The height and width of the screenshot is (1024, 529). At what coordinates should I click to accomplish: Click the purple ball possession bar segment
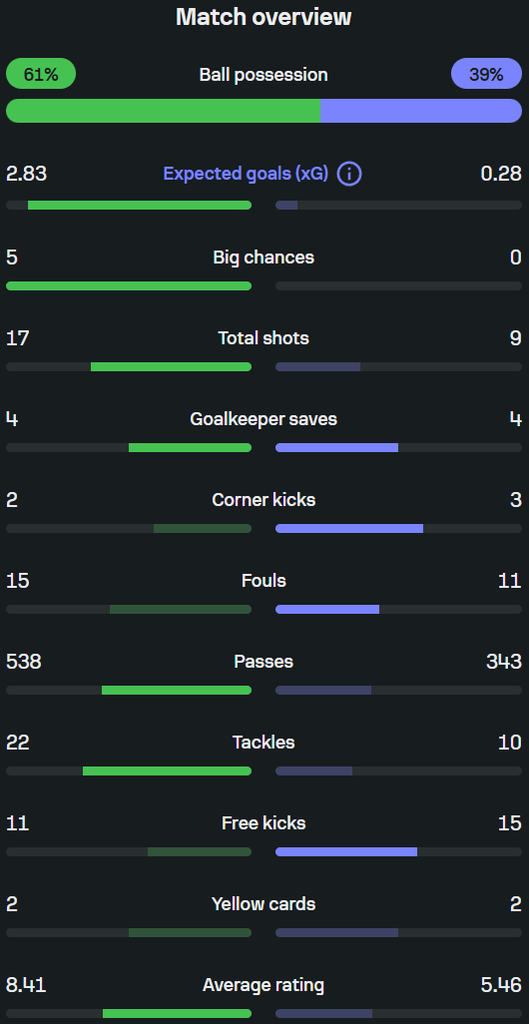[x=421, y=111]
